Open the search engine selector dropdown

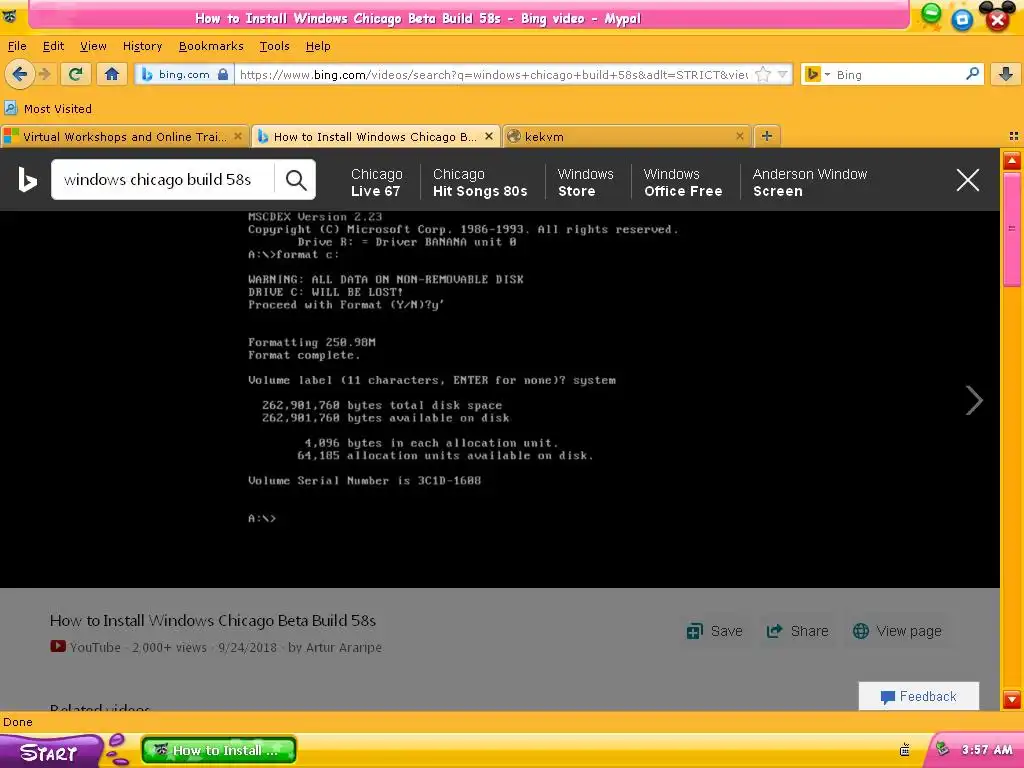(x=818, y=74)
